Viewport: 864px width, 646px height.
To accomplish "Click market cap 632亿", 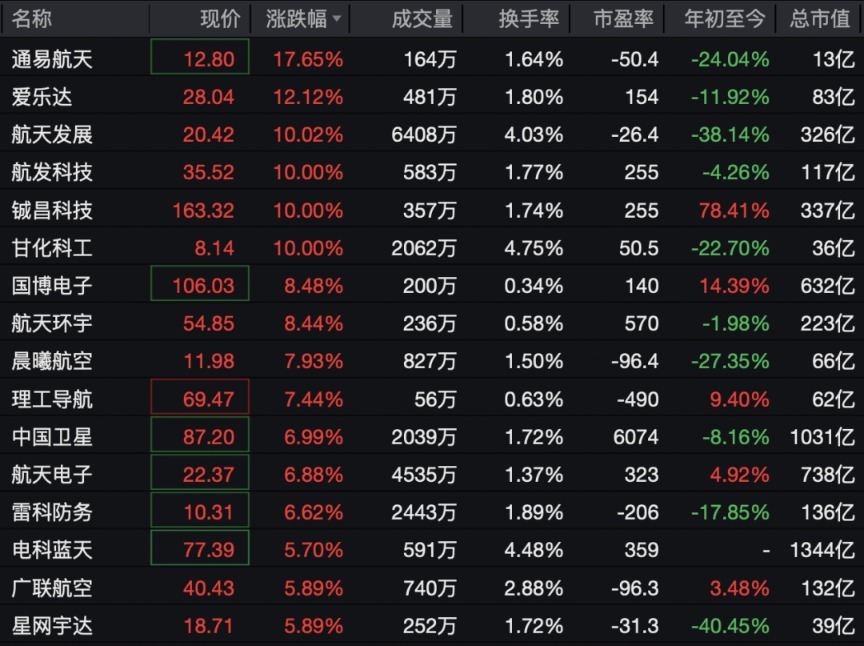I will click(x=828, y=286).
